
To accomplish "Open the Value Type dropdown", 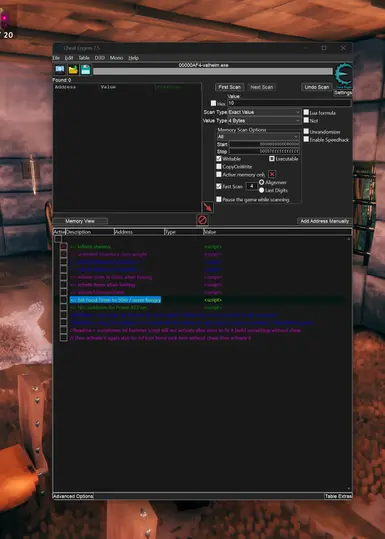I will click(x=264, y=121).
